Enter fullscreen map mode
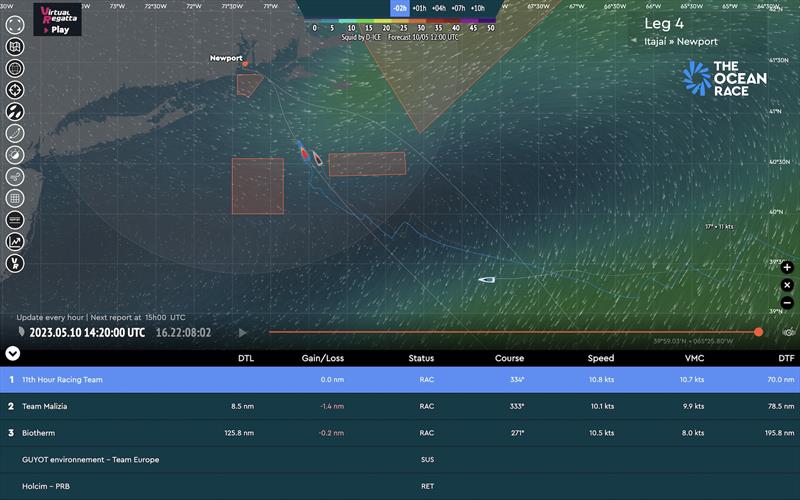 click(x=15, y=24)
